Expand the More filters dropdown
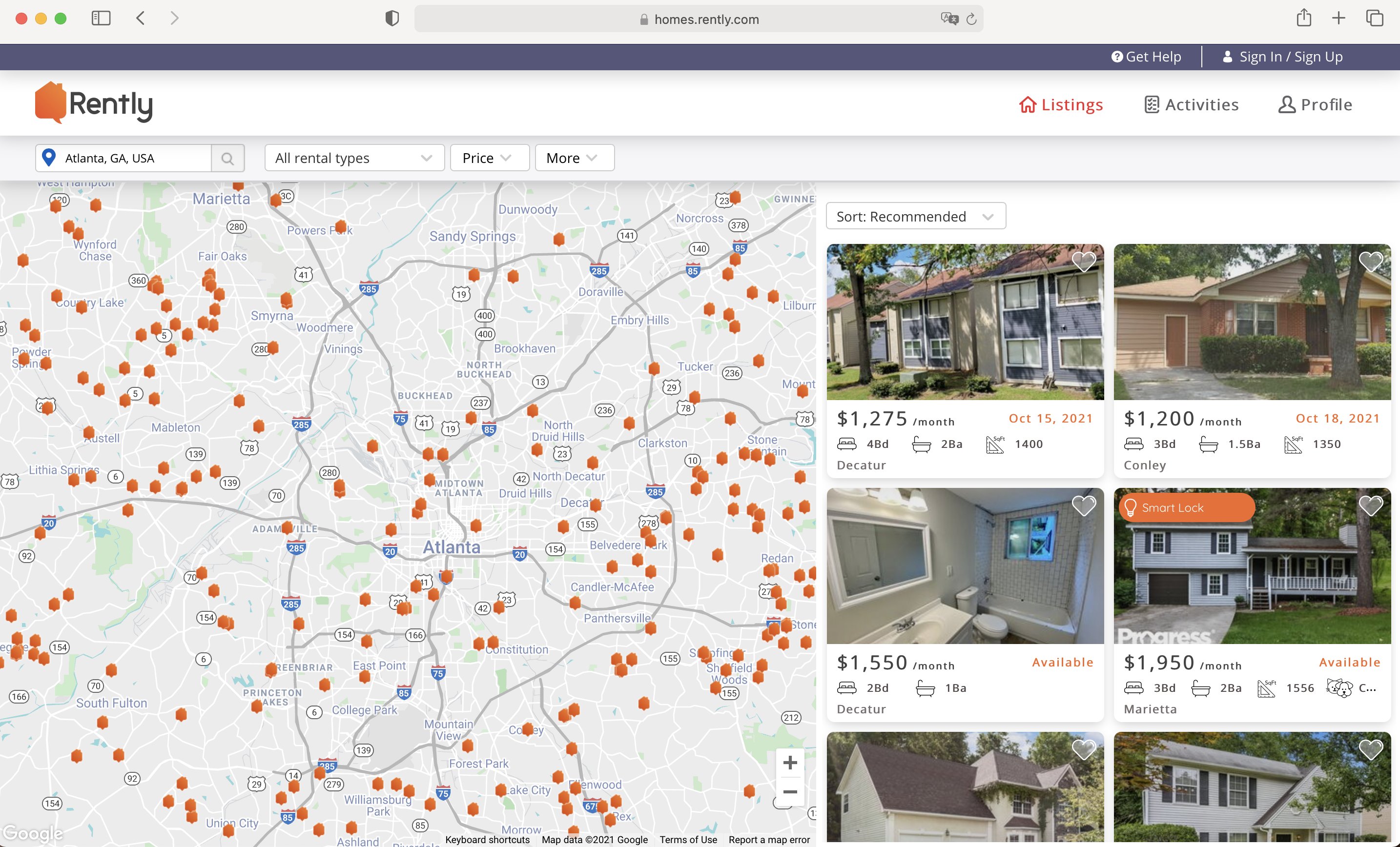 click(574, 158)
